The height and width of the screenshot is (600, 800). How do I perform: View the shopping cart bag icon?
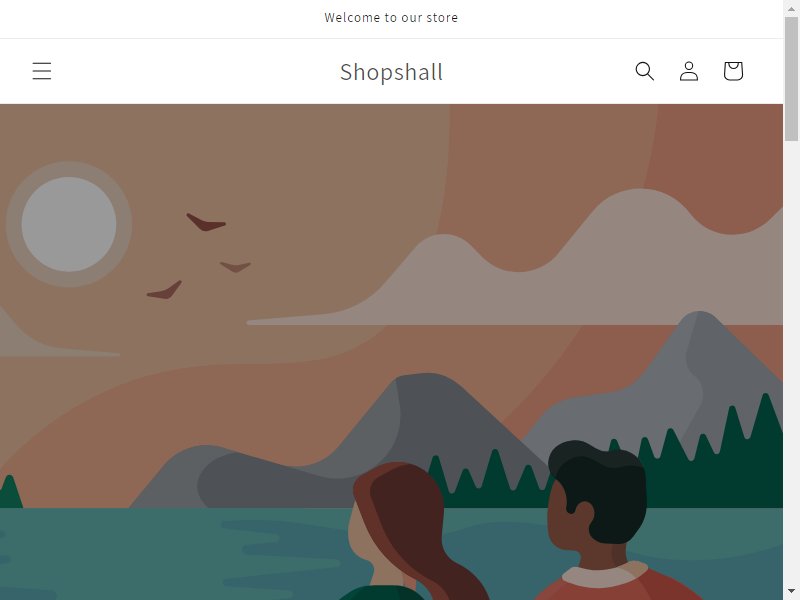[733, 71]
